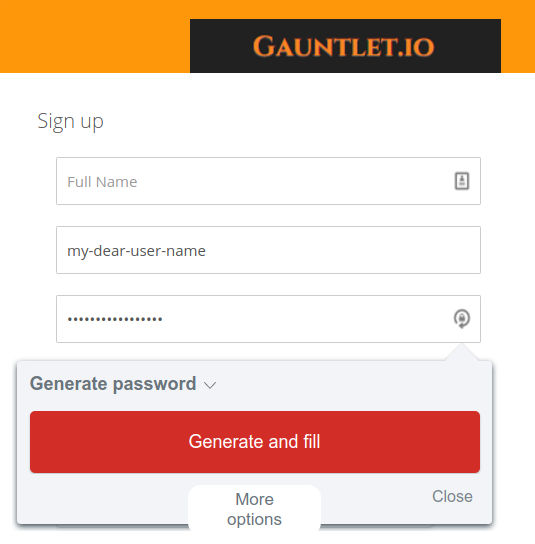This screenshot has width=535, height=544.
Task: Click the masked password dots
Action: coord(115,319)
